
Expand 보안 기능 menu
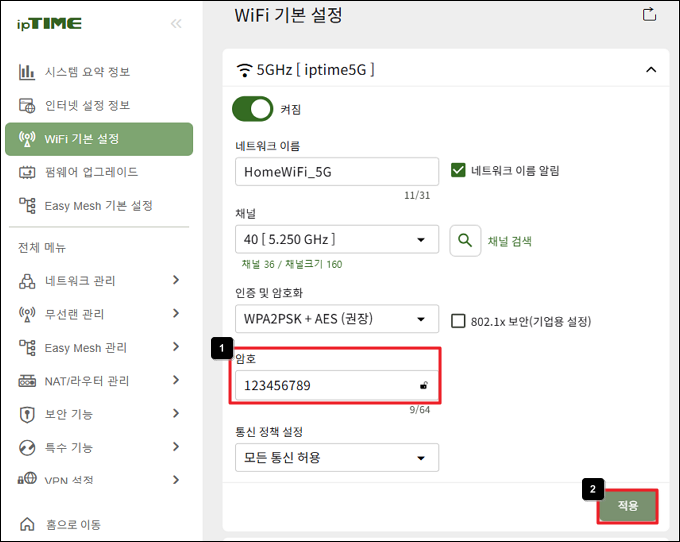tap(99, 414)
